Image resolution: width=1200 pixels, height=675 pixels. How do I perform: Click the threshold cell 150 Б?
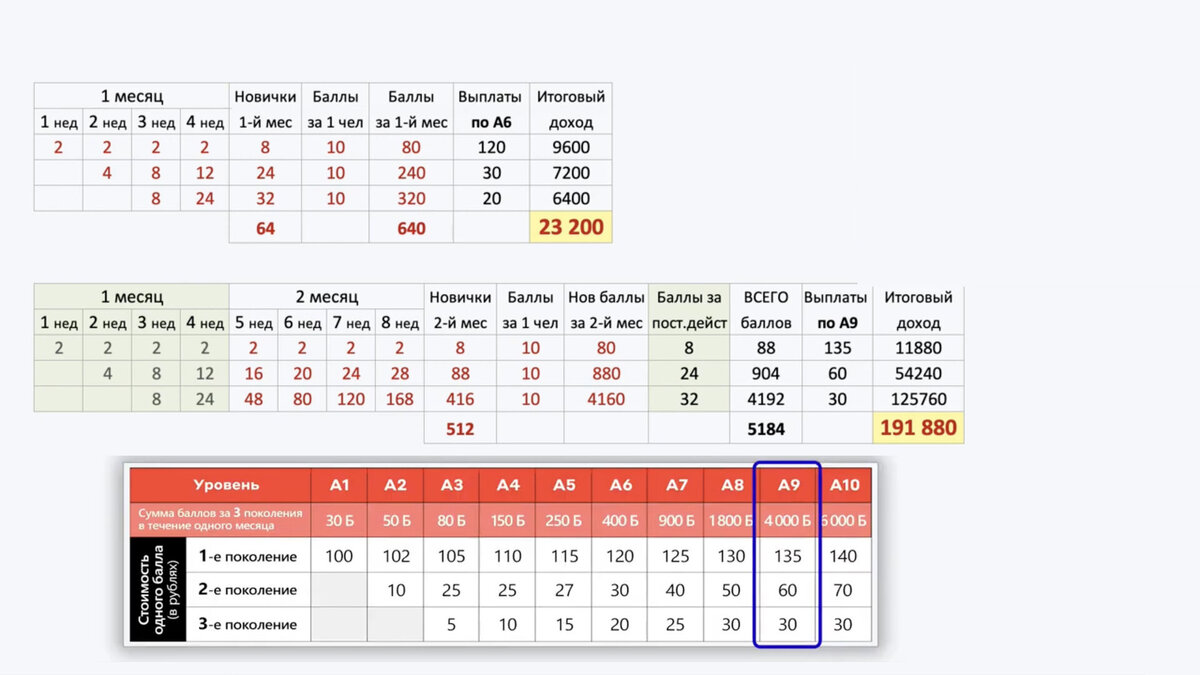[x=507, y=520]
